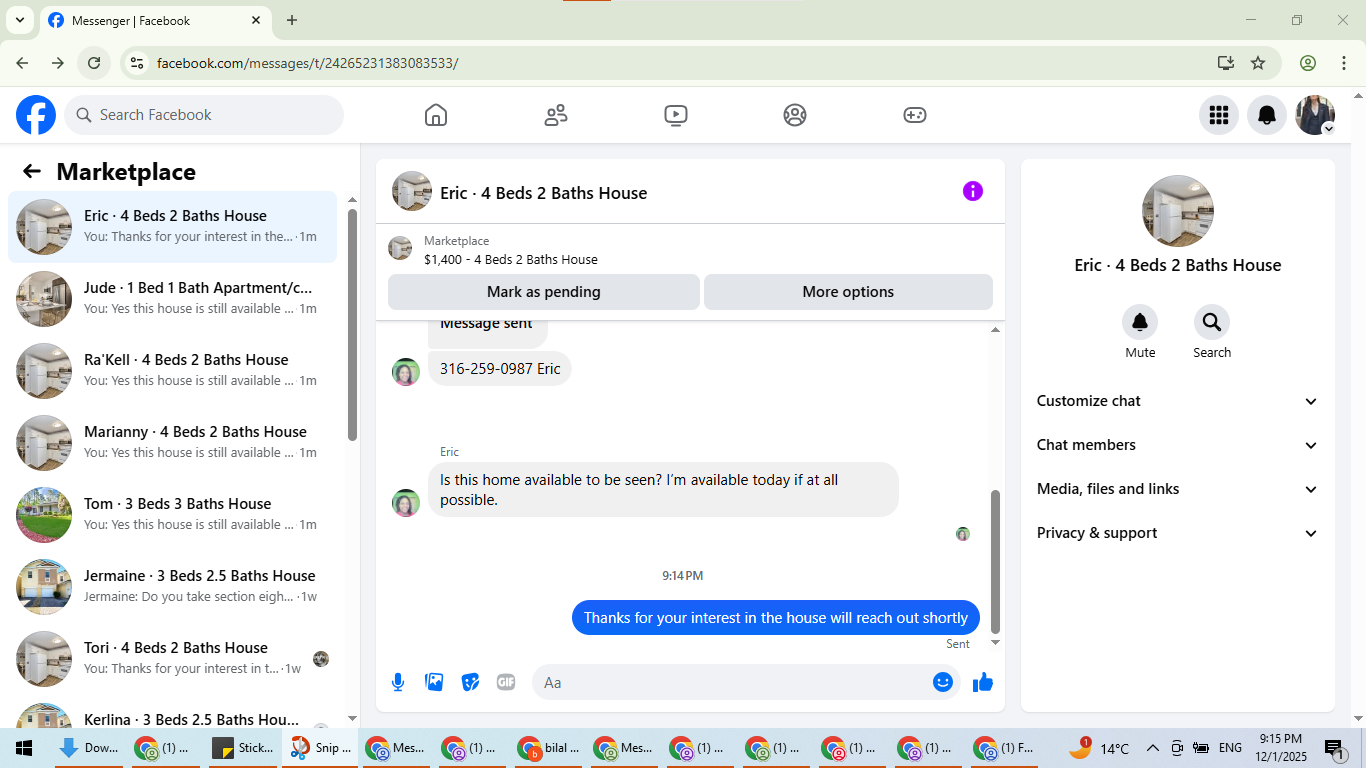Choose a sticker icon in composer

pyautogui.click(x=470, y=682)
